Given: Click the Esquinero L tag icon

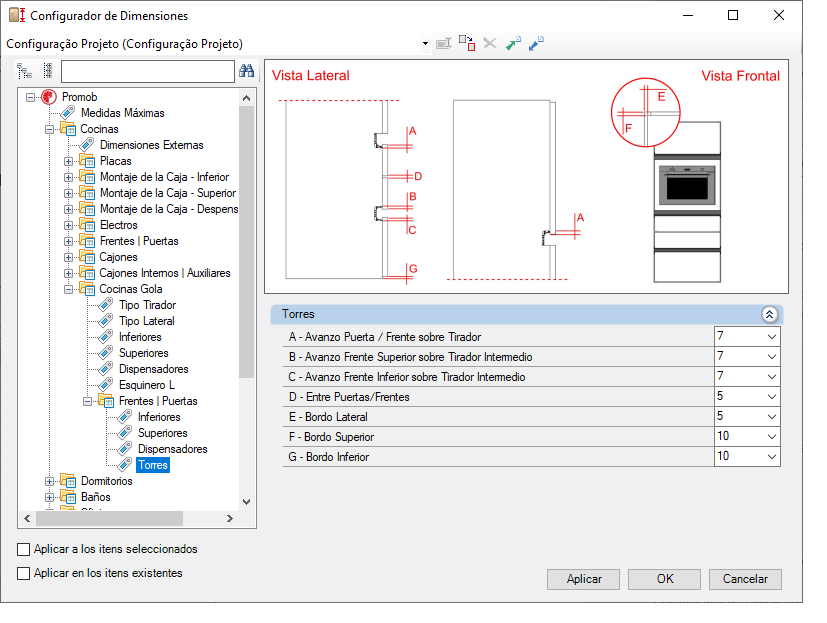Looking at the screenshot, I should pos(106,385).
